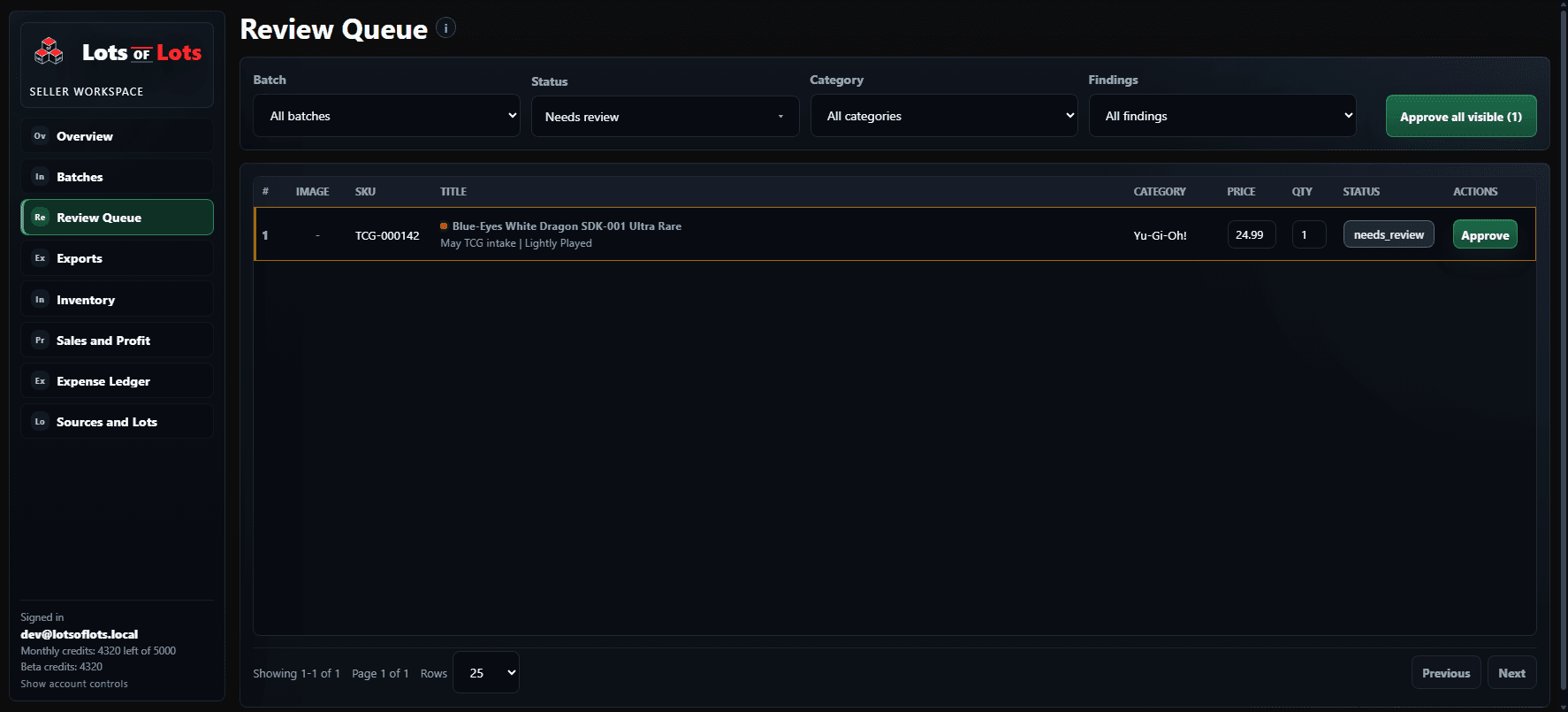Click the Pr badge icon beside Sales and Profit

pyautogui.click(x=40, y=341)
